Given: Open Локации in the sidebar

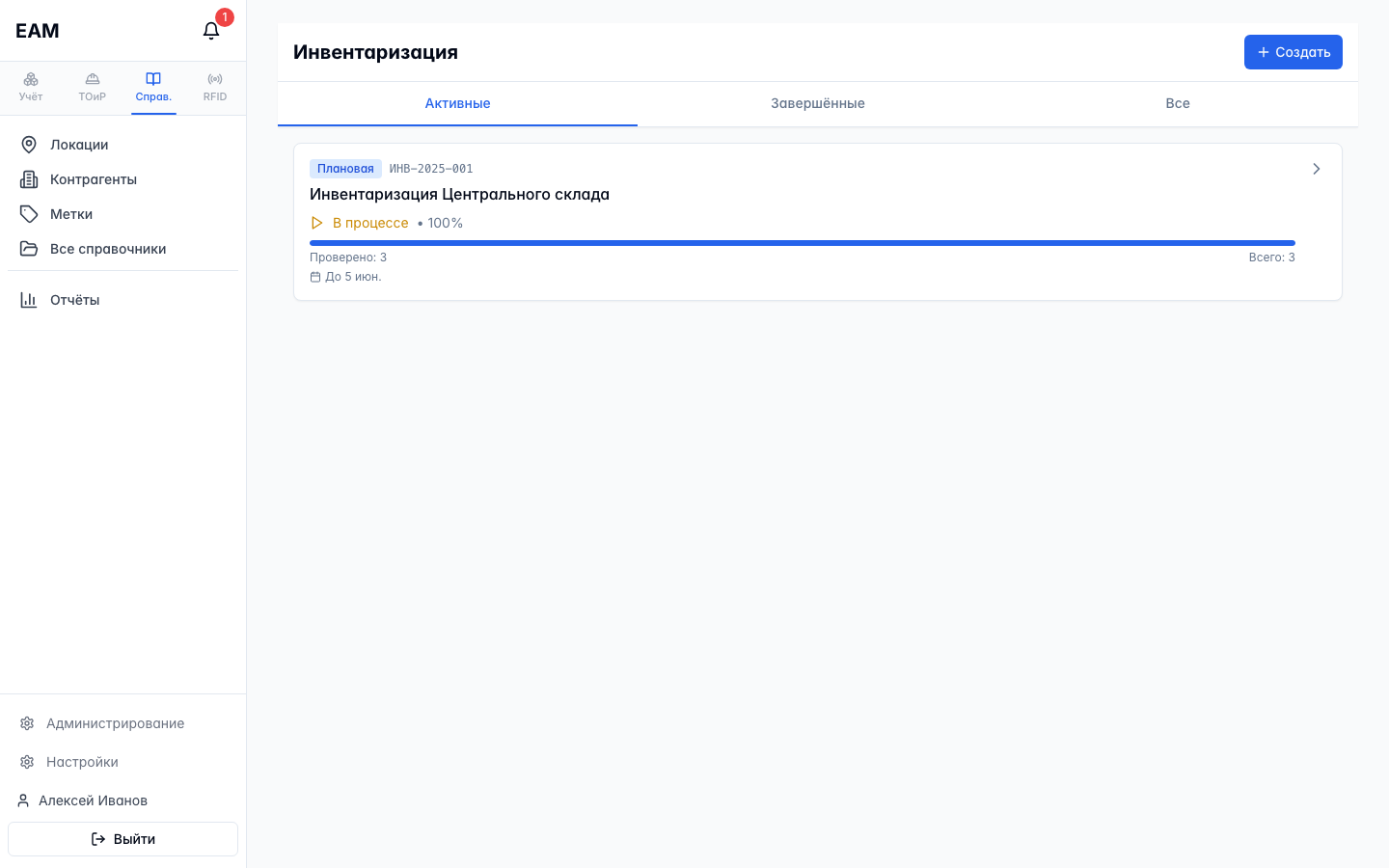Looking at the screenshot, I should point(123,145).
